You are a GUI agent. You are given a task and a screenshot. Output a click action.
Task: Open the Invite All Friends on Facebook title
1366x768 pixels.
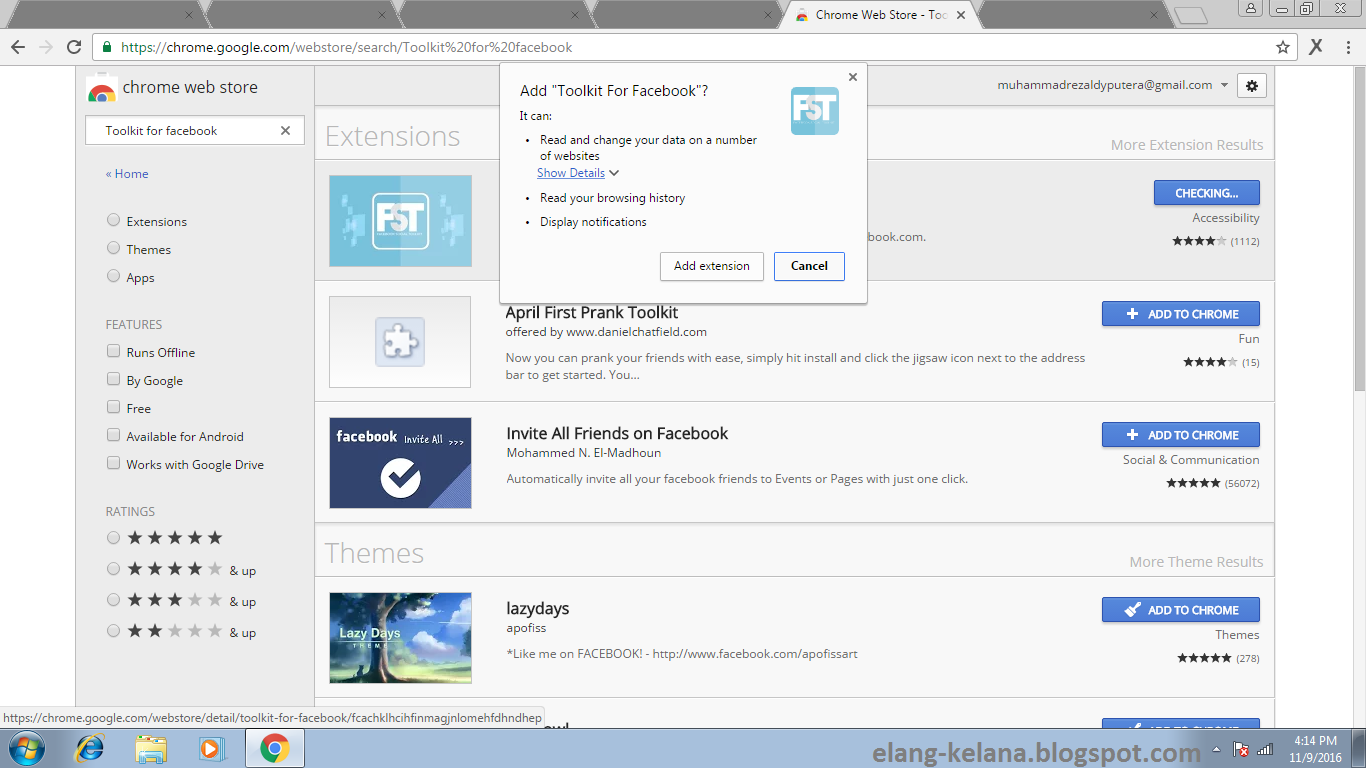617,433
